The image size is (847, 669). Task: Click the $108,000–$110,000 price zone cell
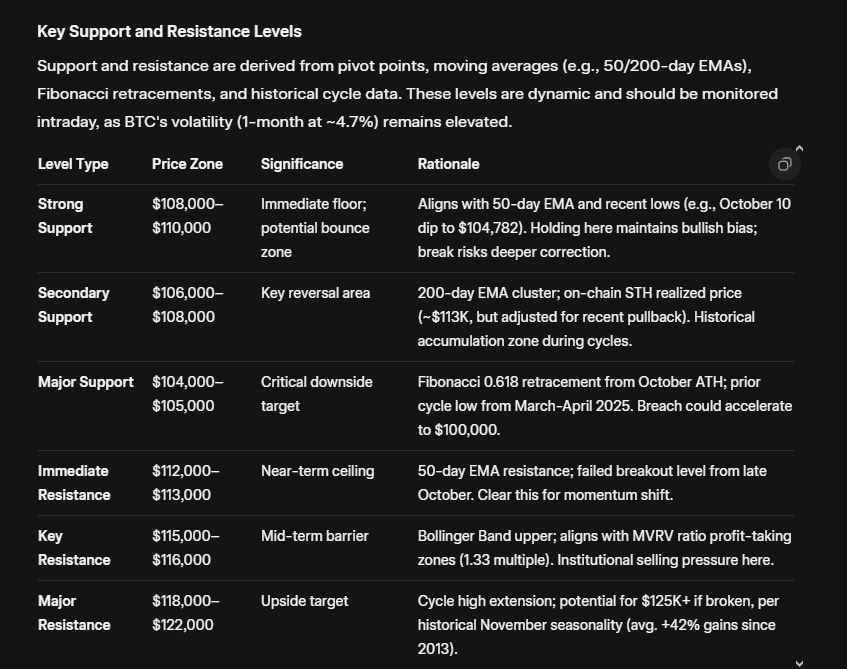(x=187, y=216)
